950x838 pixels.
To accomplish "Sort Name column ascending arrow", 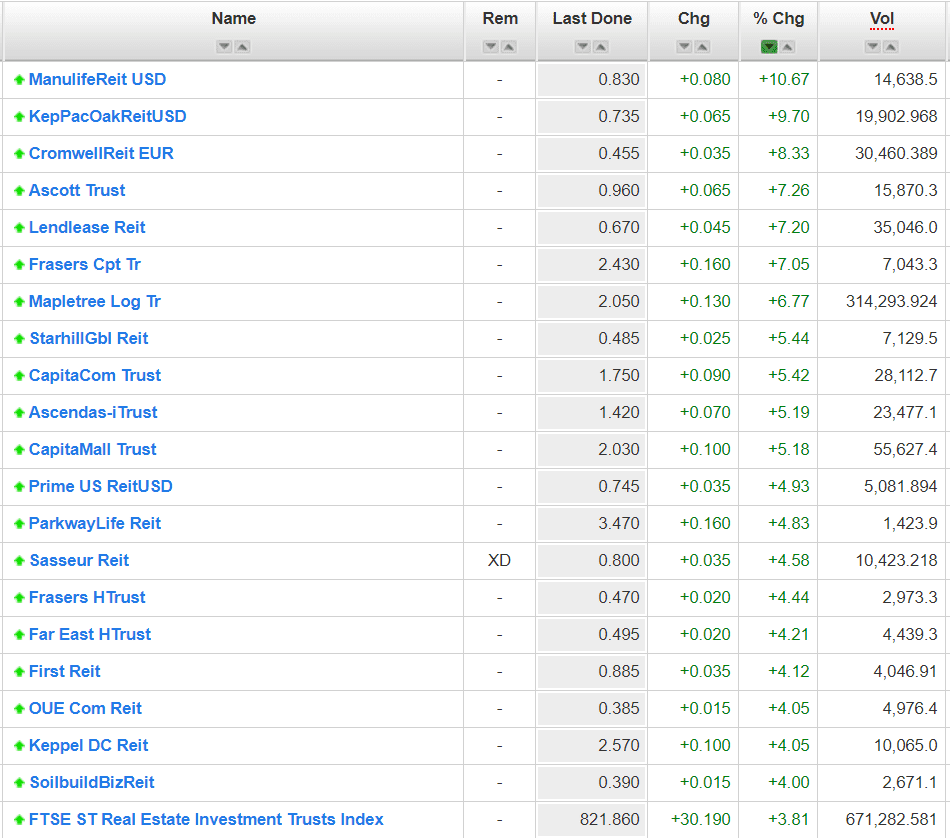I will pos(242,47).
